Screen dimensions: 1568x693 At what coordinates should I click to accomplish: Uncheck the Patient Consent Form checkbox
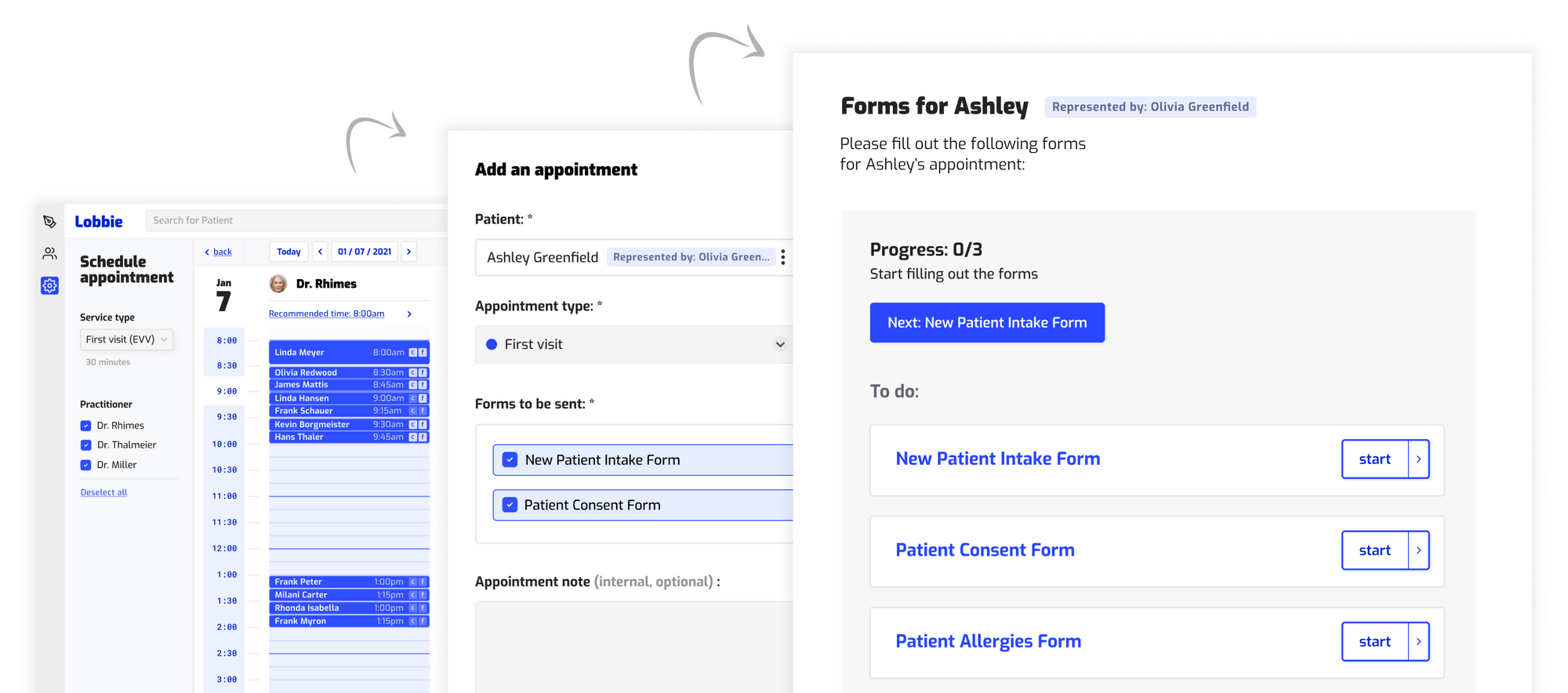[510, 505]
